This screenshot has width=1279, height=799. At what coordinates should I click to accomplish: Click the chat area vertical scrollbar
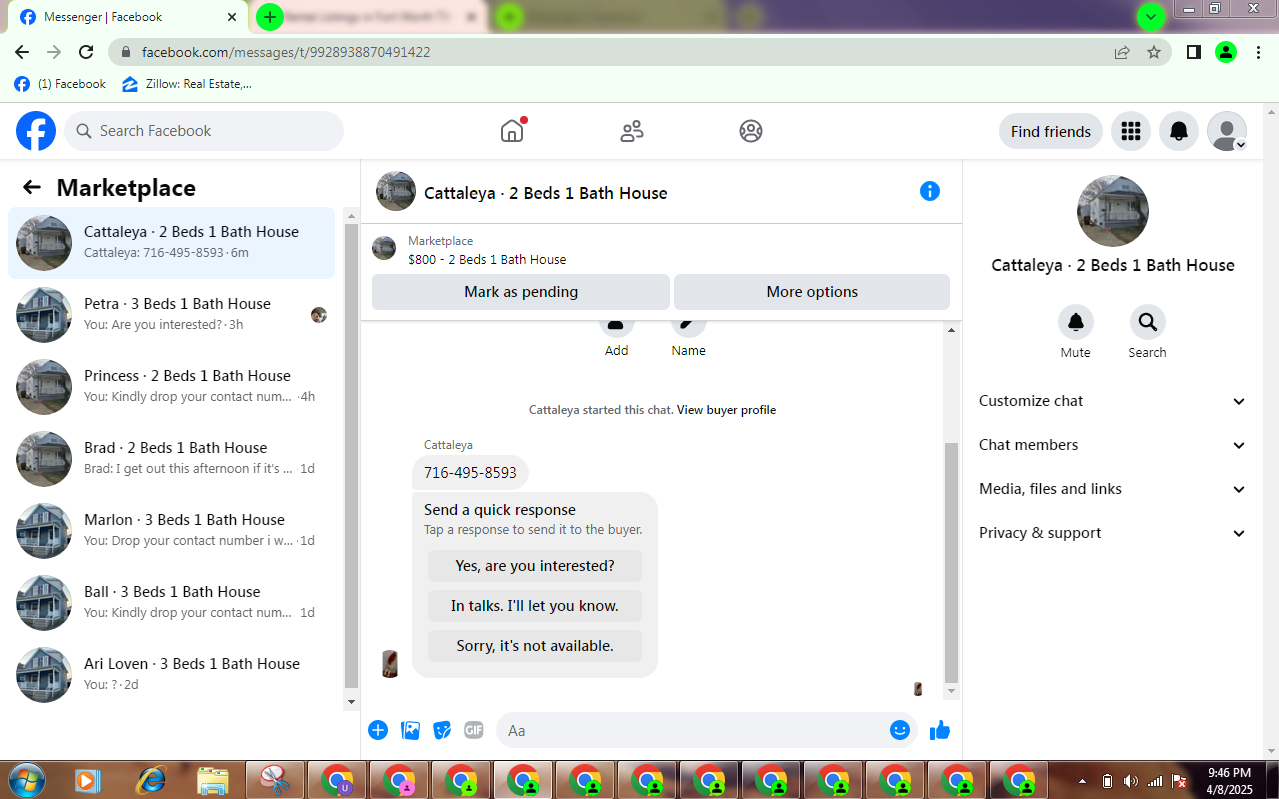[951, 562]
